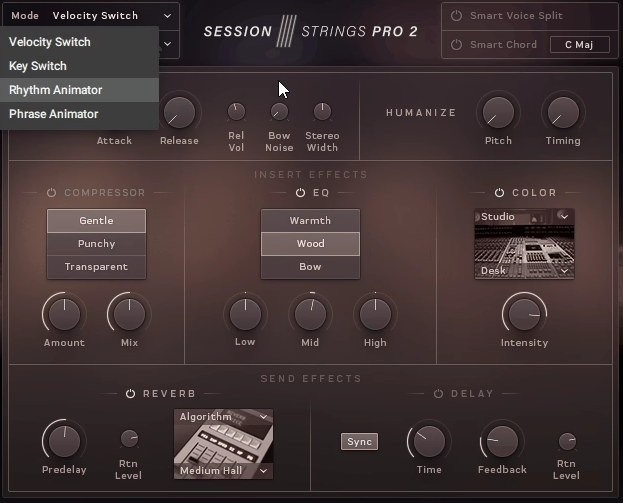Click the delay Sync button
The width and height of the screenshot is (623, 503).
(359, 441)
